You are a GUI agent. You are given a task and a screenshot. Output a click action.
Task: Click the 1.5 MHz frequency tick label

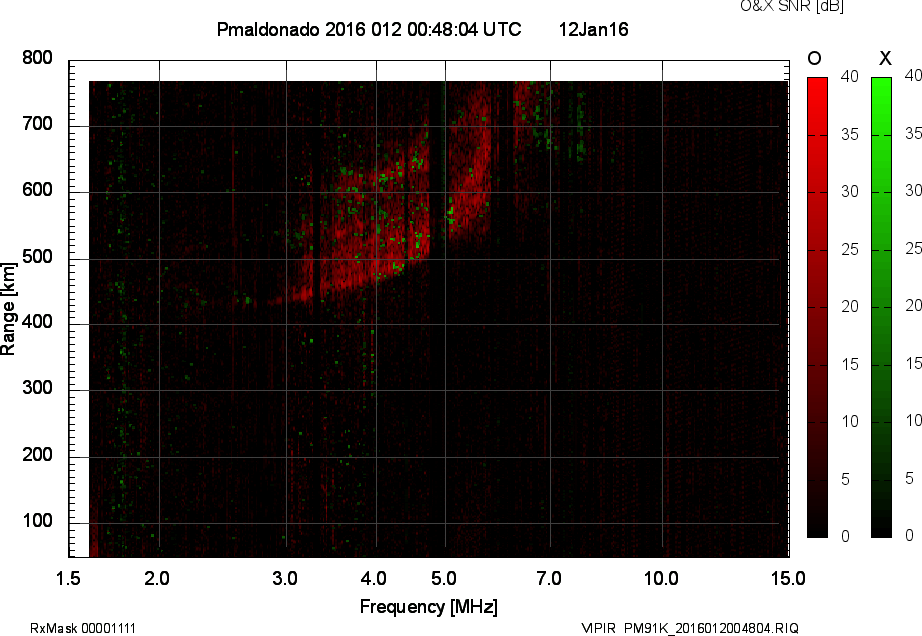[68, 578]
